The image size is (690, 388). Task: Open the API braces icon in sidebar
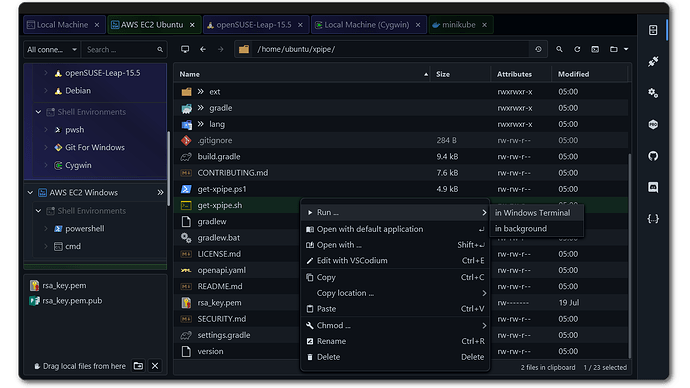(653, 219)
